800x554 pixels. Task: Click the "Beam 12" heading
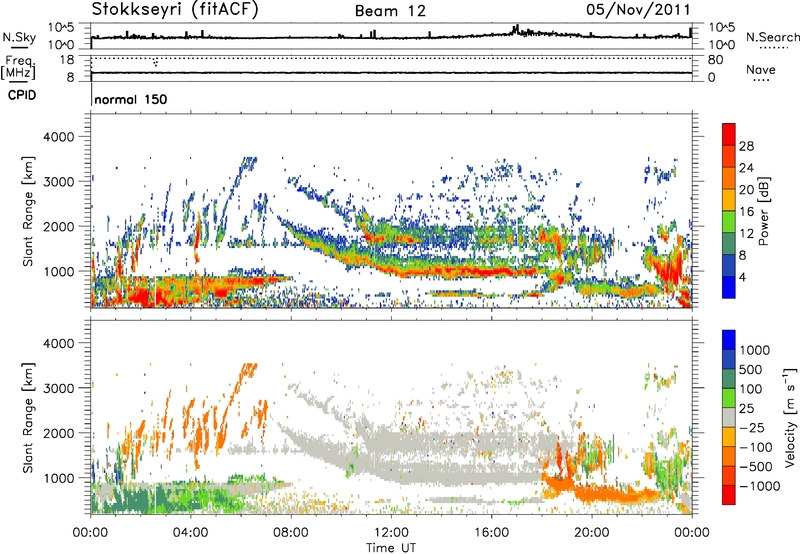click(390, 11)
